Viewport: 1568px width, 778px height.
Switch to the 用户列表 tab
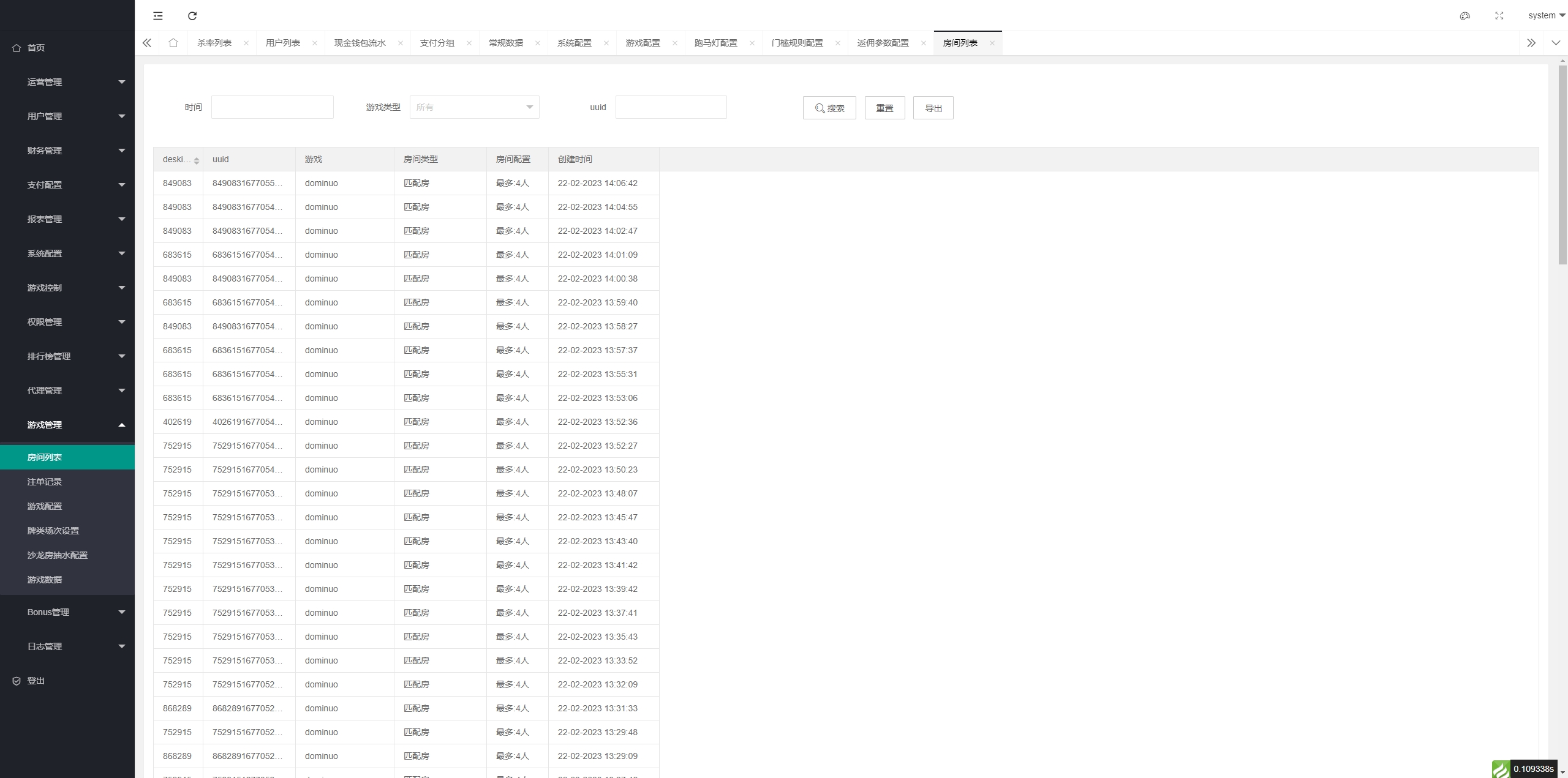tap(283, 43)
